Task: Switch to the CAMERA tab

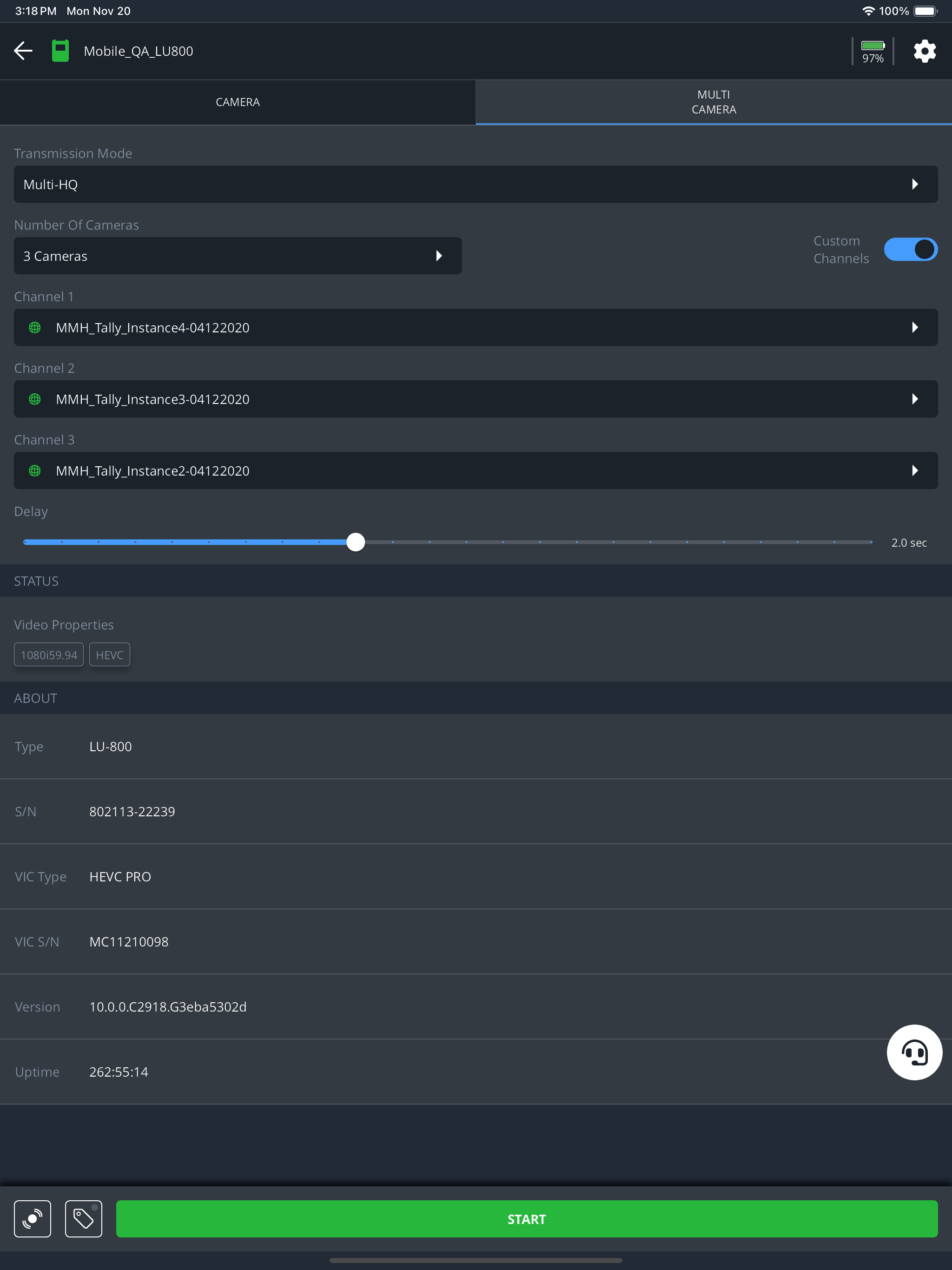Action: (x=238, y=102)
